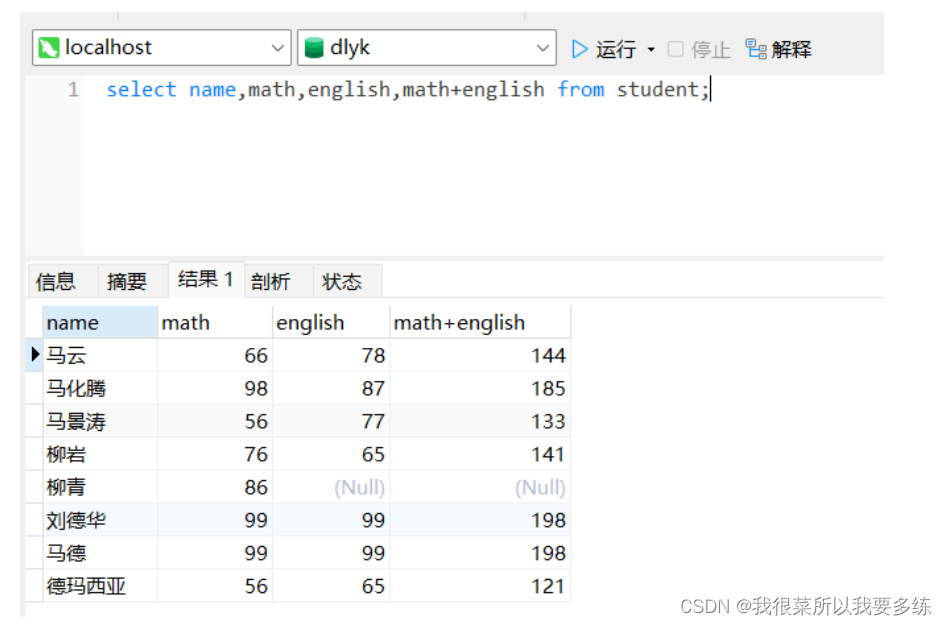Click the math+english column header
This screenshot has height=625, width=947.
point(480,322)
